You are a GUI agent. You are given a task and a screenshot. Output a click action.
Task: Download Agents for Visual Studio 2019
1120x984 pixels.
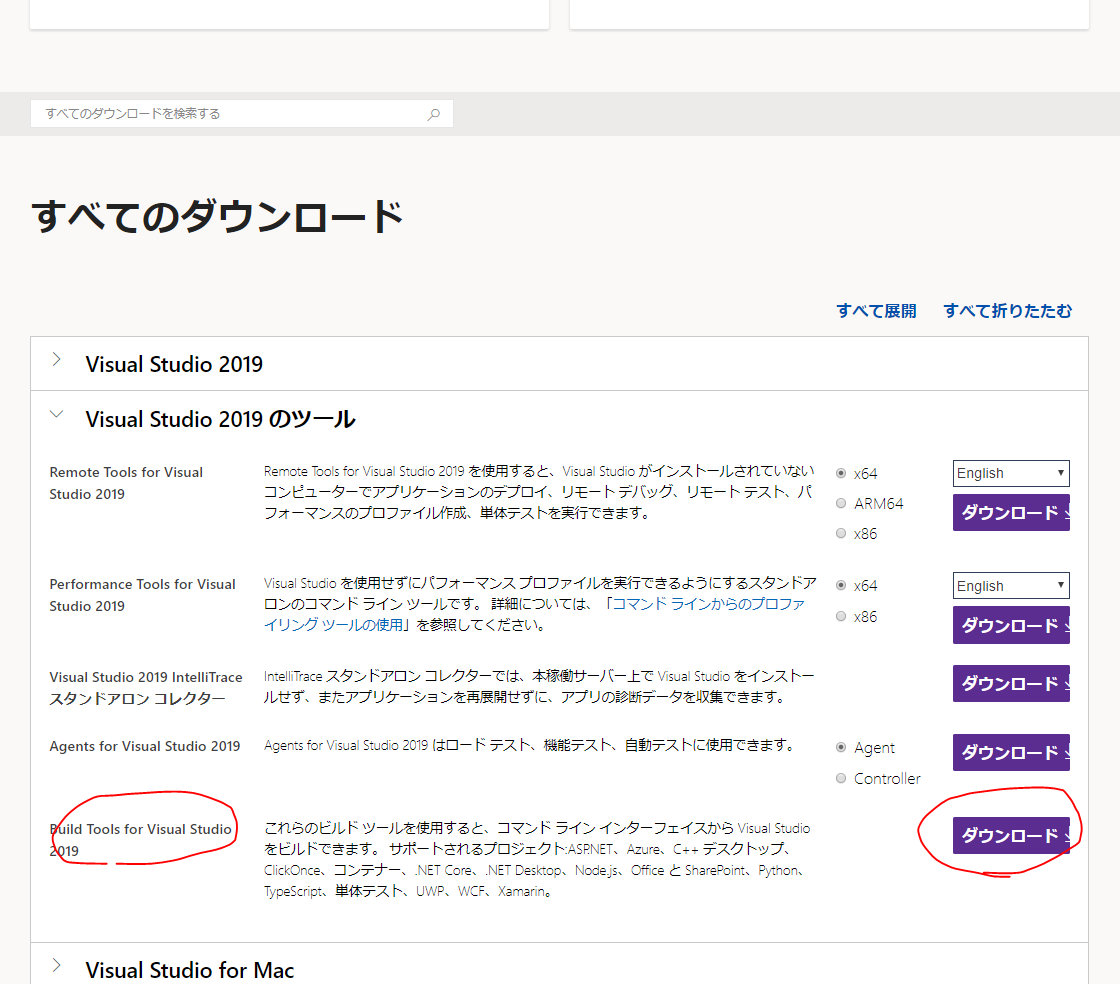pyautogui.click(x=1011, y=753)
